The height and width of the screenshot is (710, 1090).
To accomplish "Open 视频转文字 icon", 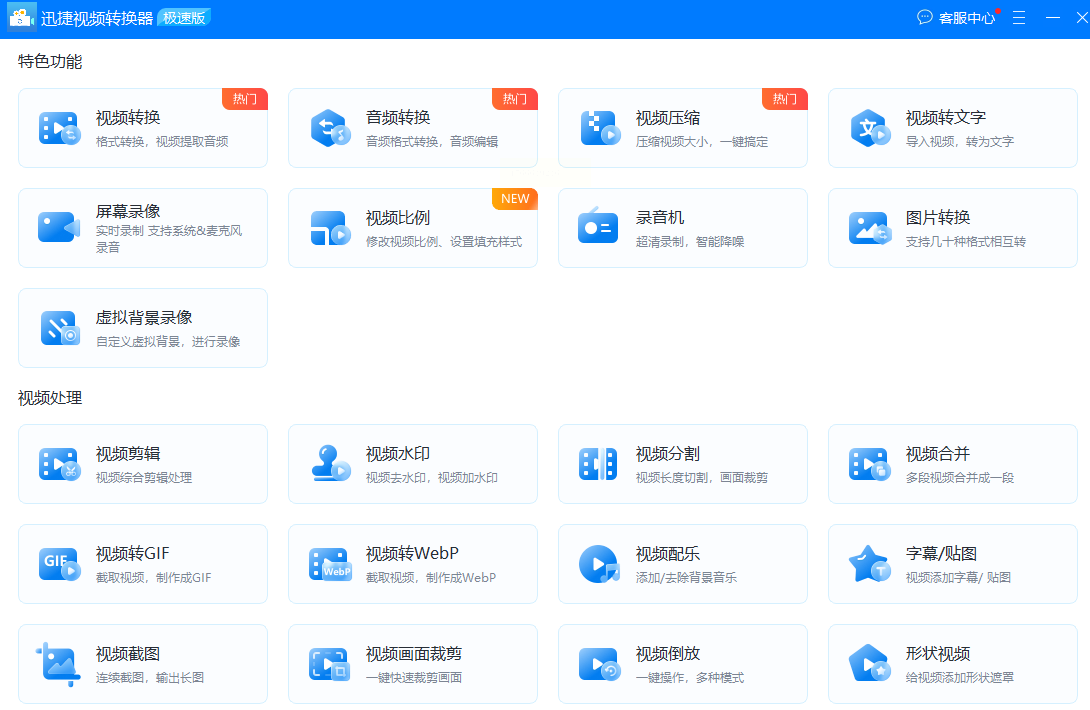I will tap(870, 128).
